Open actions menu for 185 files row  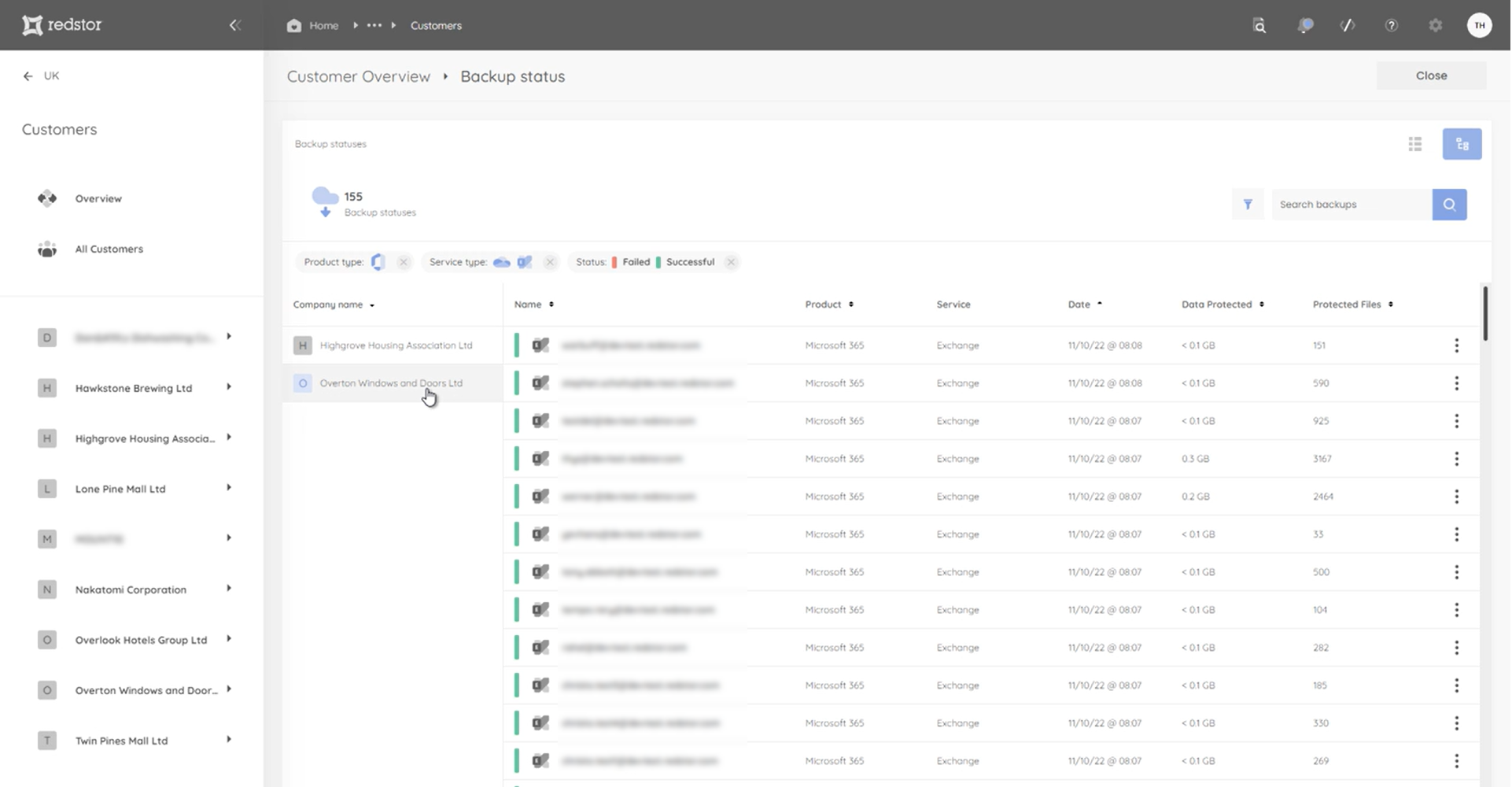(x=1457, y=685)
